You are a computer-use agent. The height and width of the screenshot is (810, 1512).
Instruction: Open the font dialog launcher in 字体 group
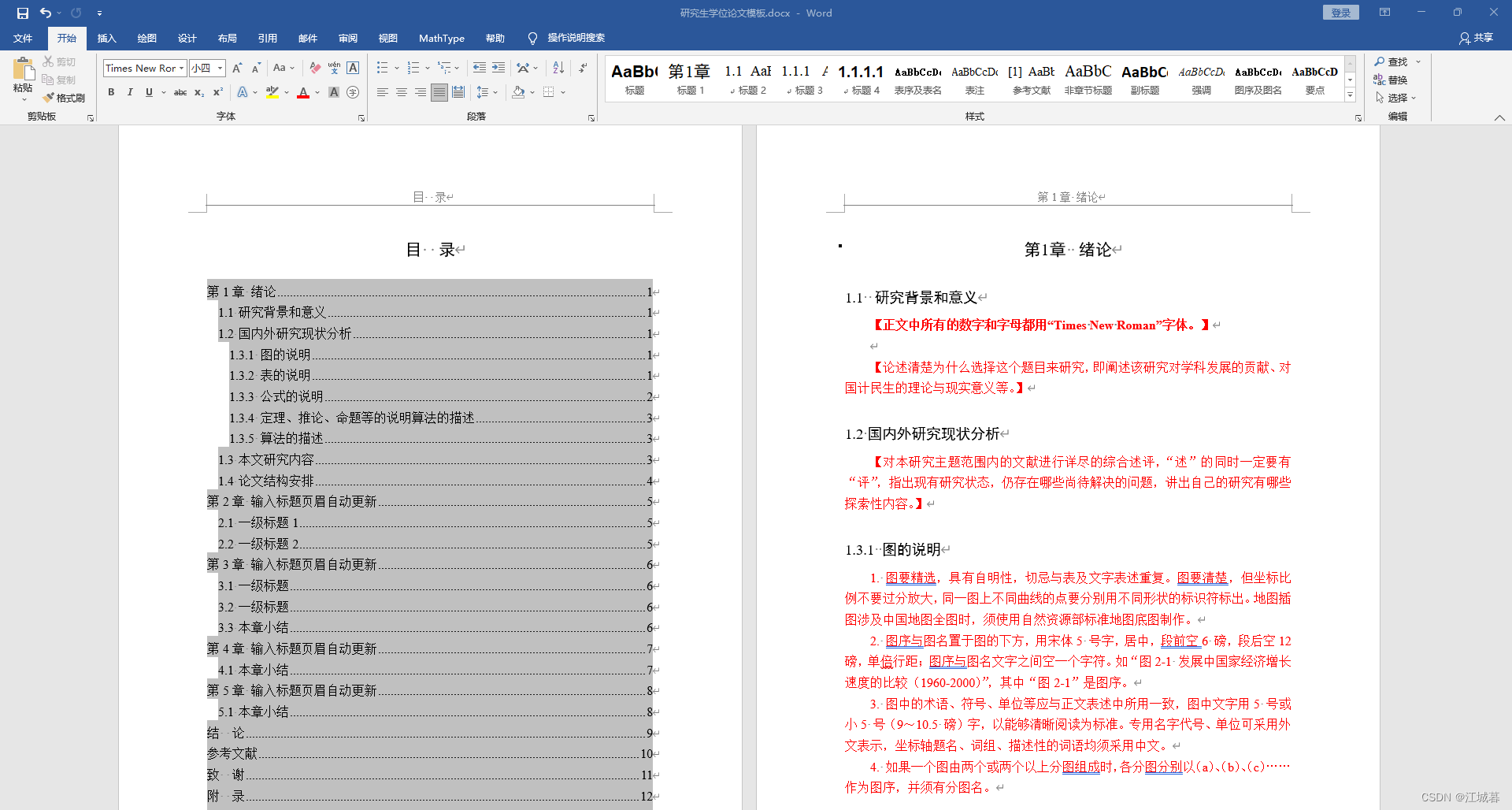[361, 118]
